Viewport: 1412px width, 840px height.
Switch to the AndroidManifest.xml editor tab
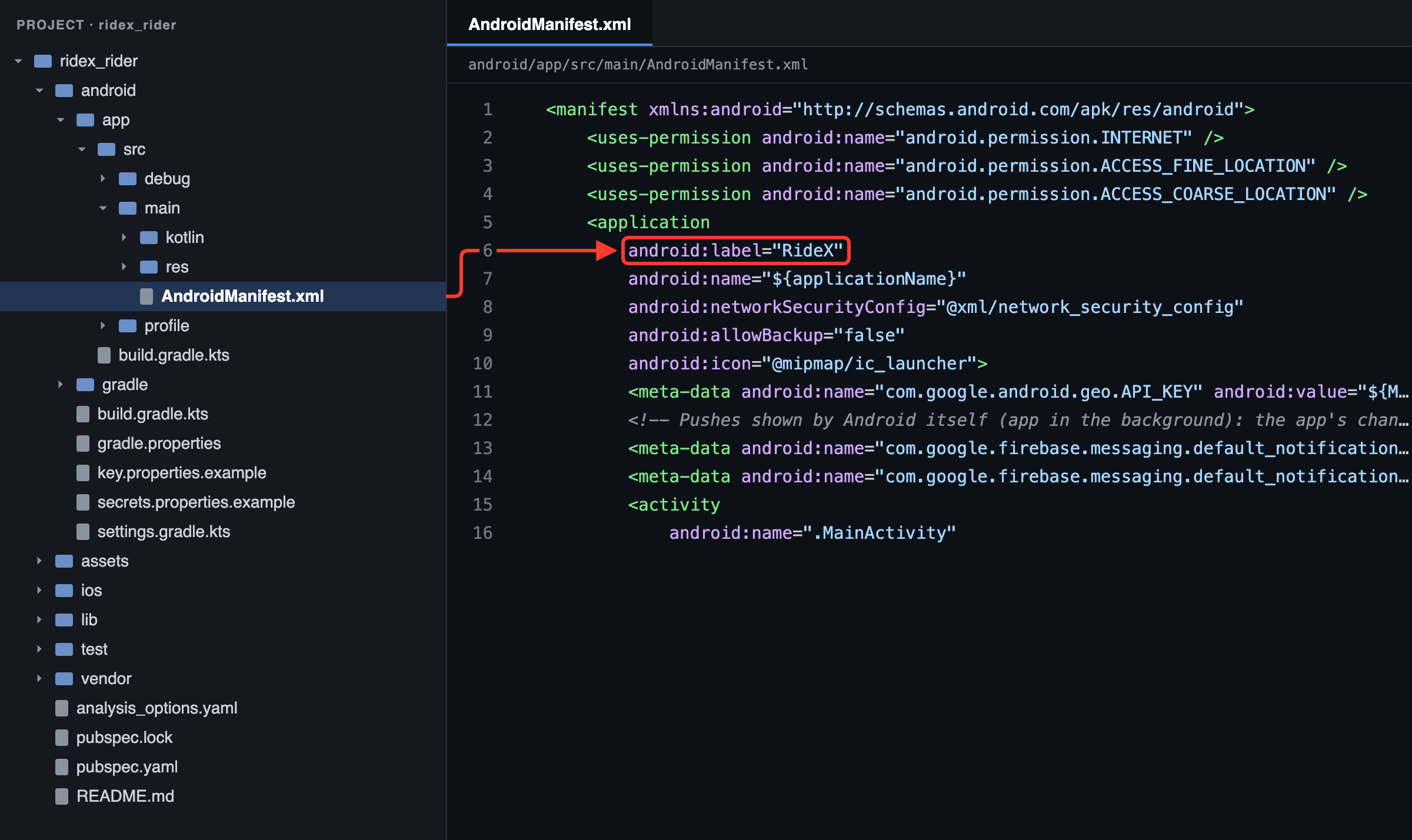point(550,24)
